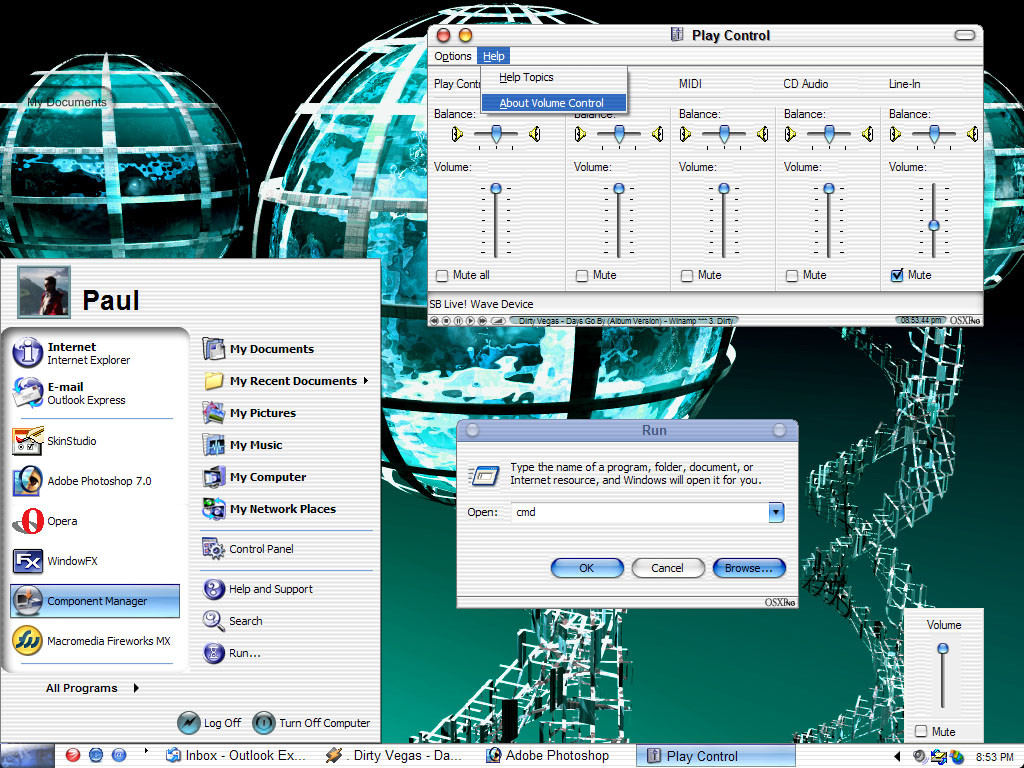1024x768 pixels.
Task: Toggle the CD Audio Mute checkbox
Action: coord(792,276)
